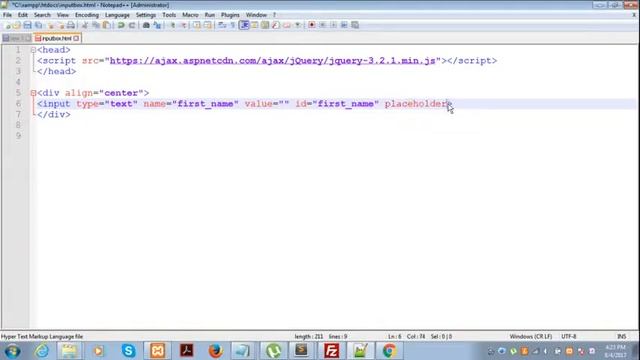The image size is (640, 360).
Task: Click the Save All toolbar icon
Action: coord(39,25)
